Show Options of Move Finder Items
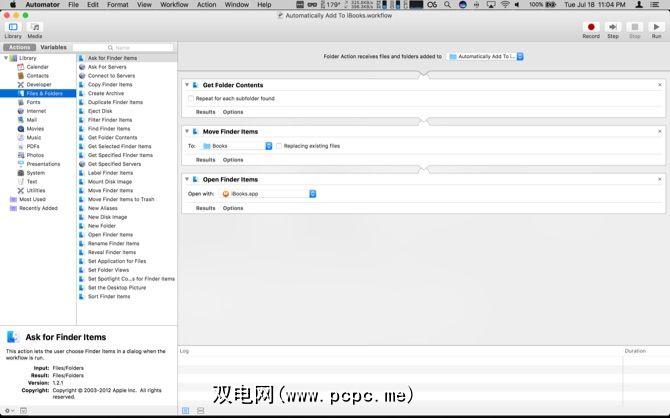Image resolution: width=670 pixels, height=418 pixels. [x=233, y=160]
